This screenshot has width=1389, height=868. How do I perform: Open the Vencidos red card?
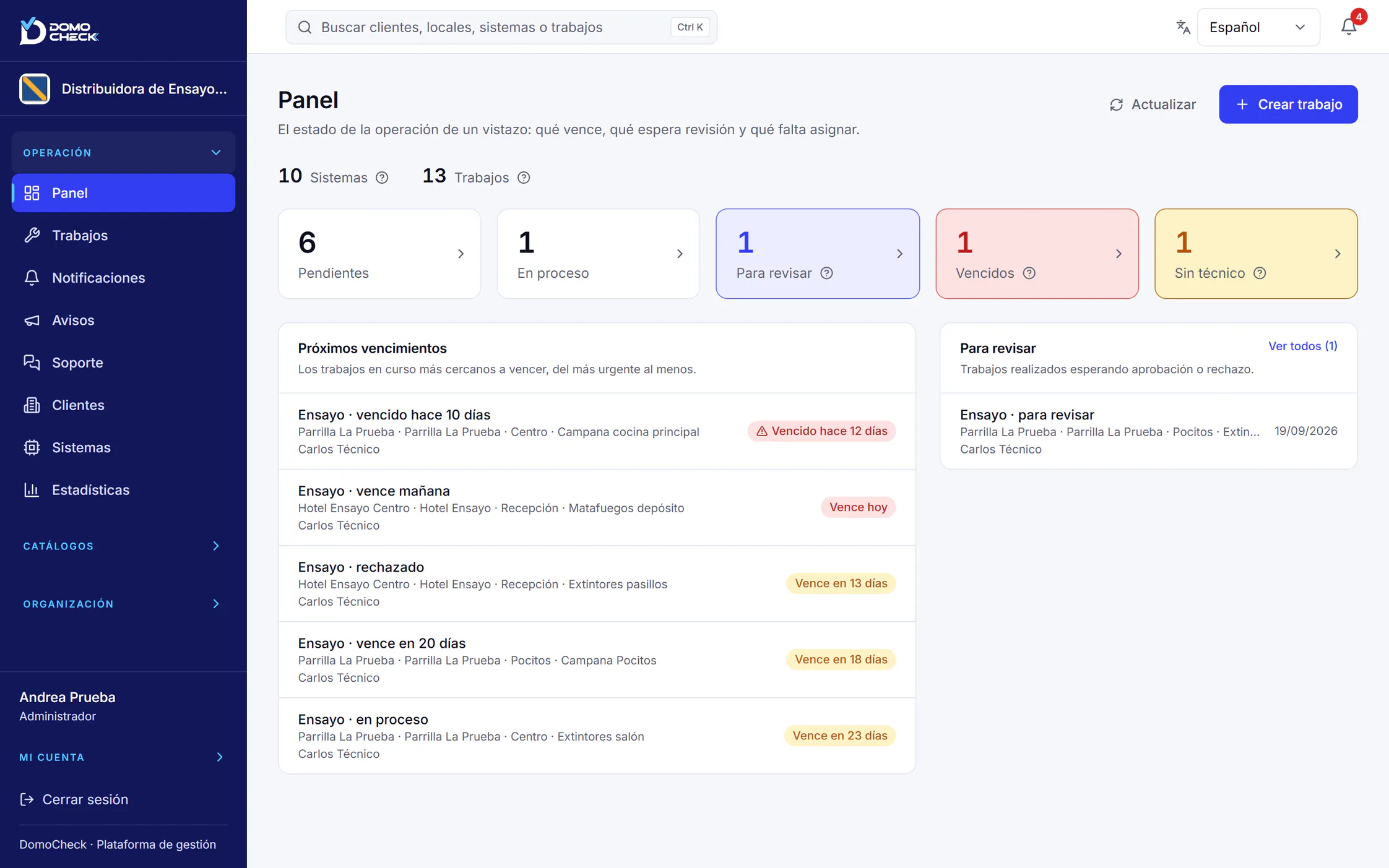1037,254
